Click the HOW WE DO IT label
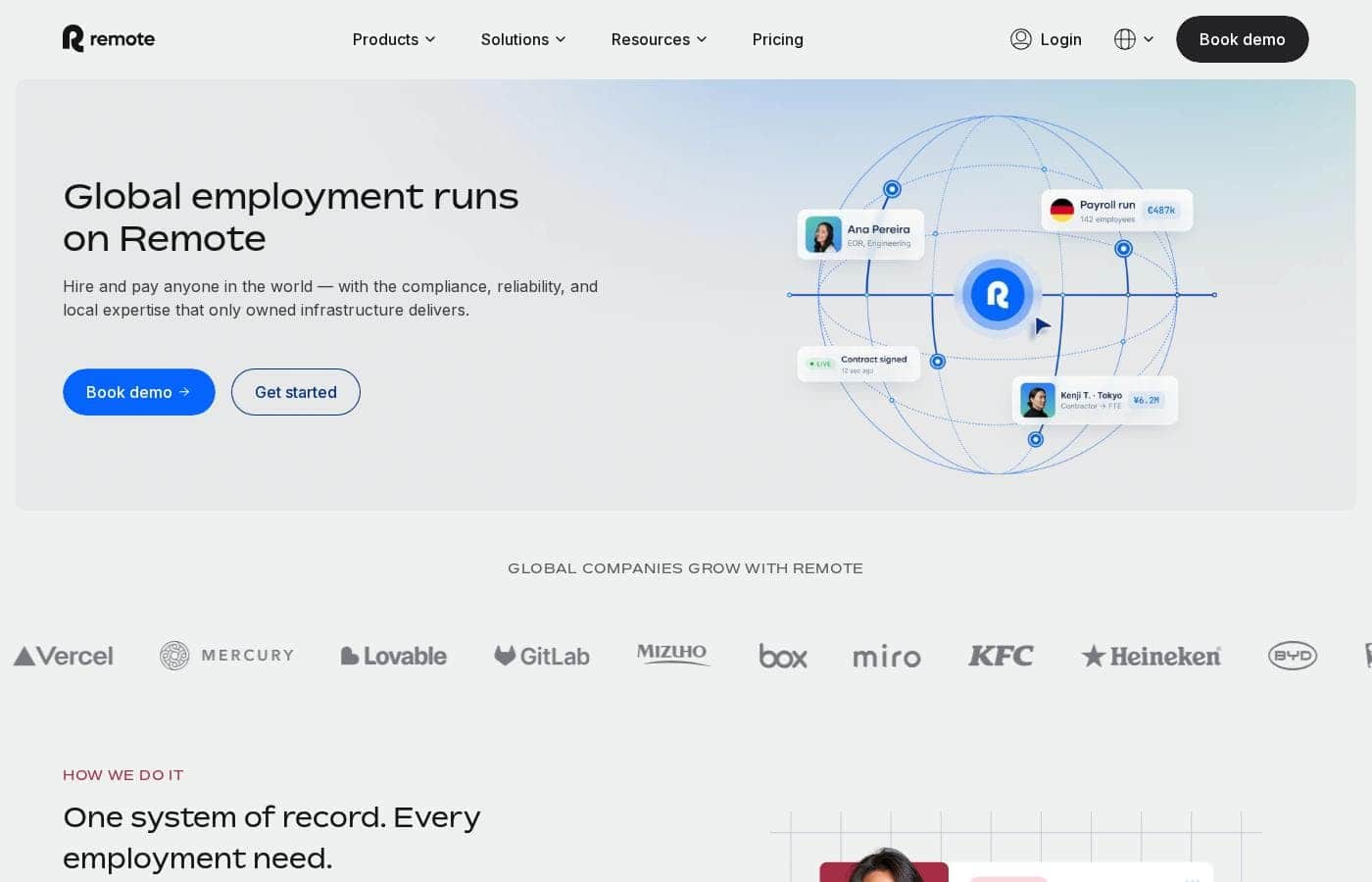 click(x=123, y=775)
